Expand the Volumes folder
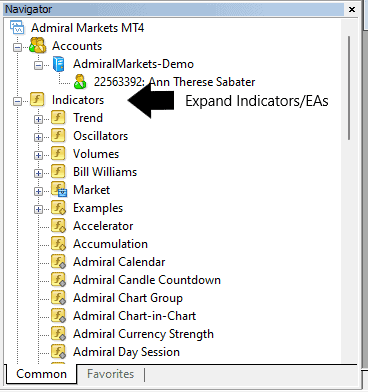368x392 pixels. [x=38, y=155]
